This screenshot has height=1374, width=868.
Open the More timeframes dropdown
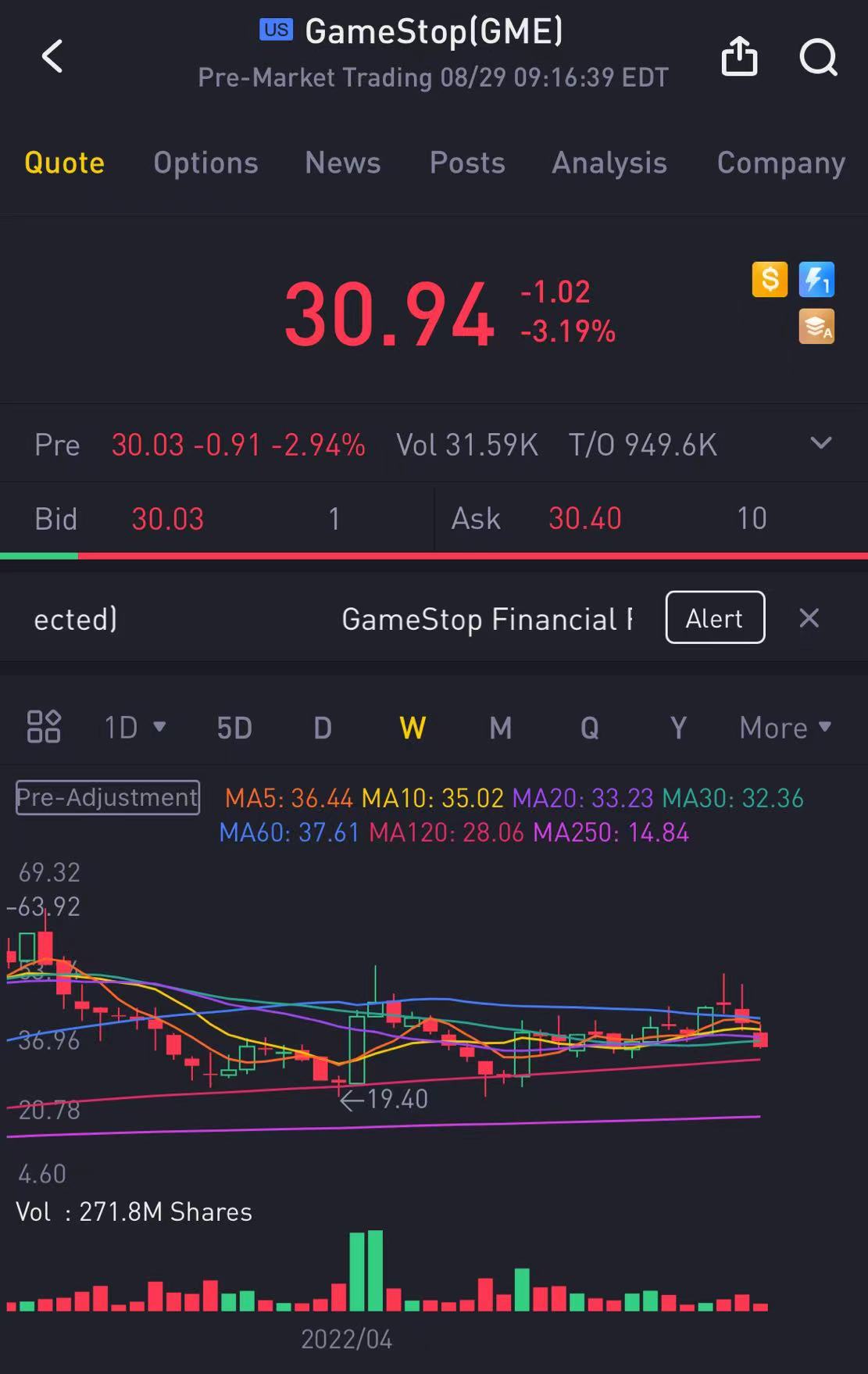click(x=784, y=728)
